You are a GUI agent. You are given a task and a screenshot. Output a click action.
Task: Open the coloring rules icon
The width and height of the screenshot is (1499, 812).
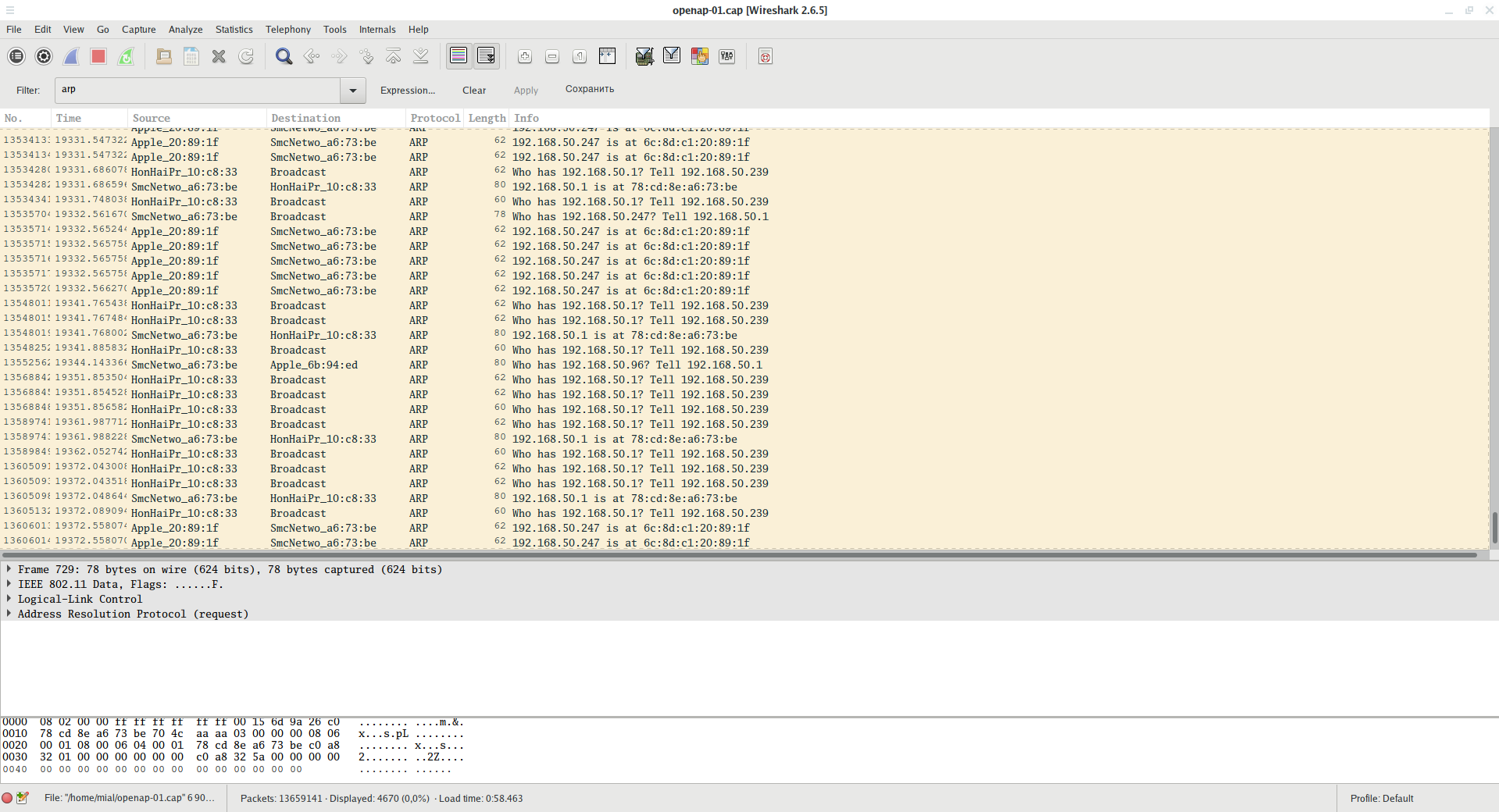tap(699, 56)
